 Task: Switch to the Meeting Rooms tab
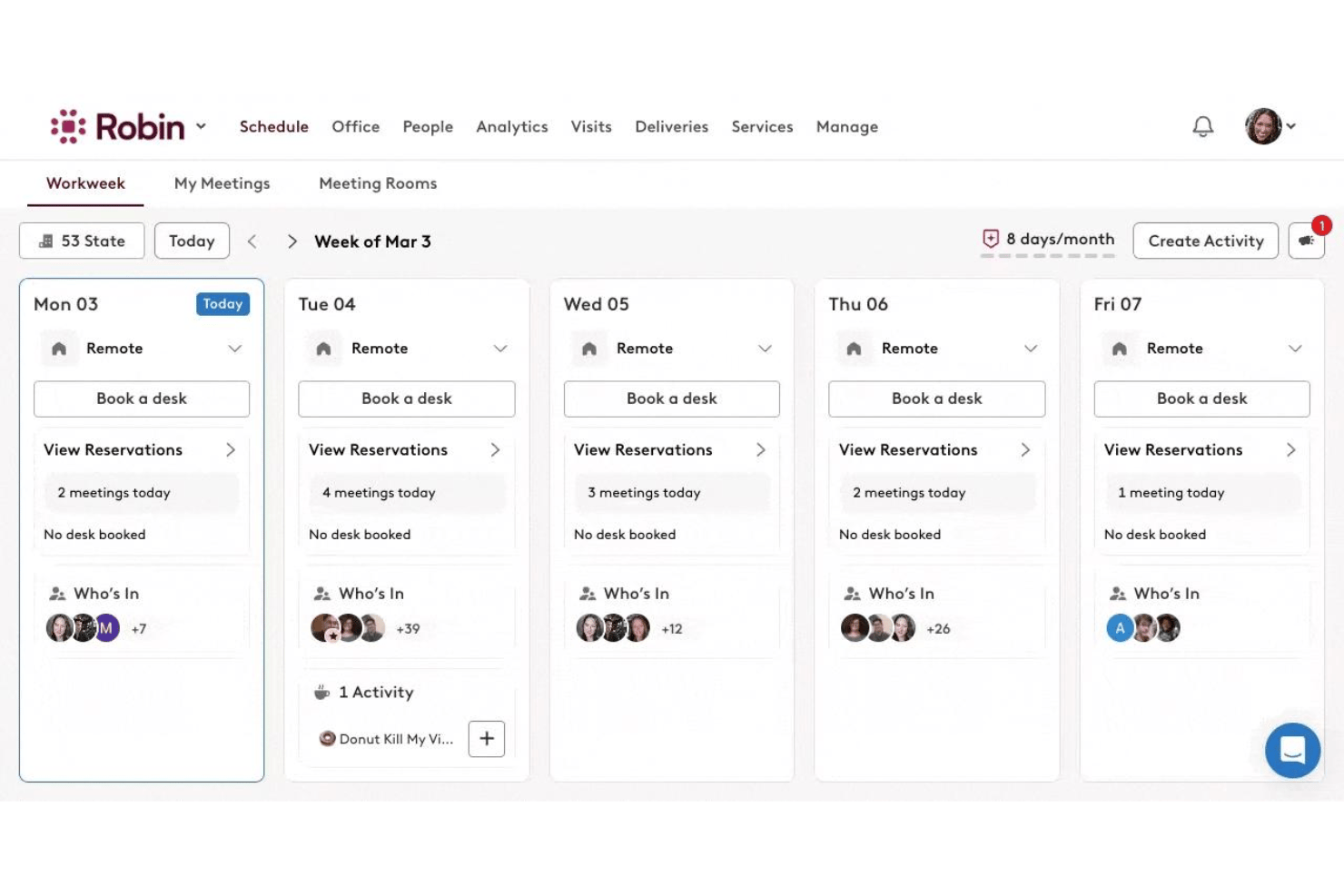[378, 183]
